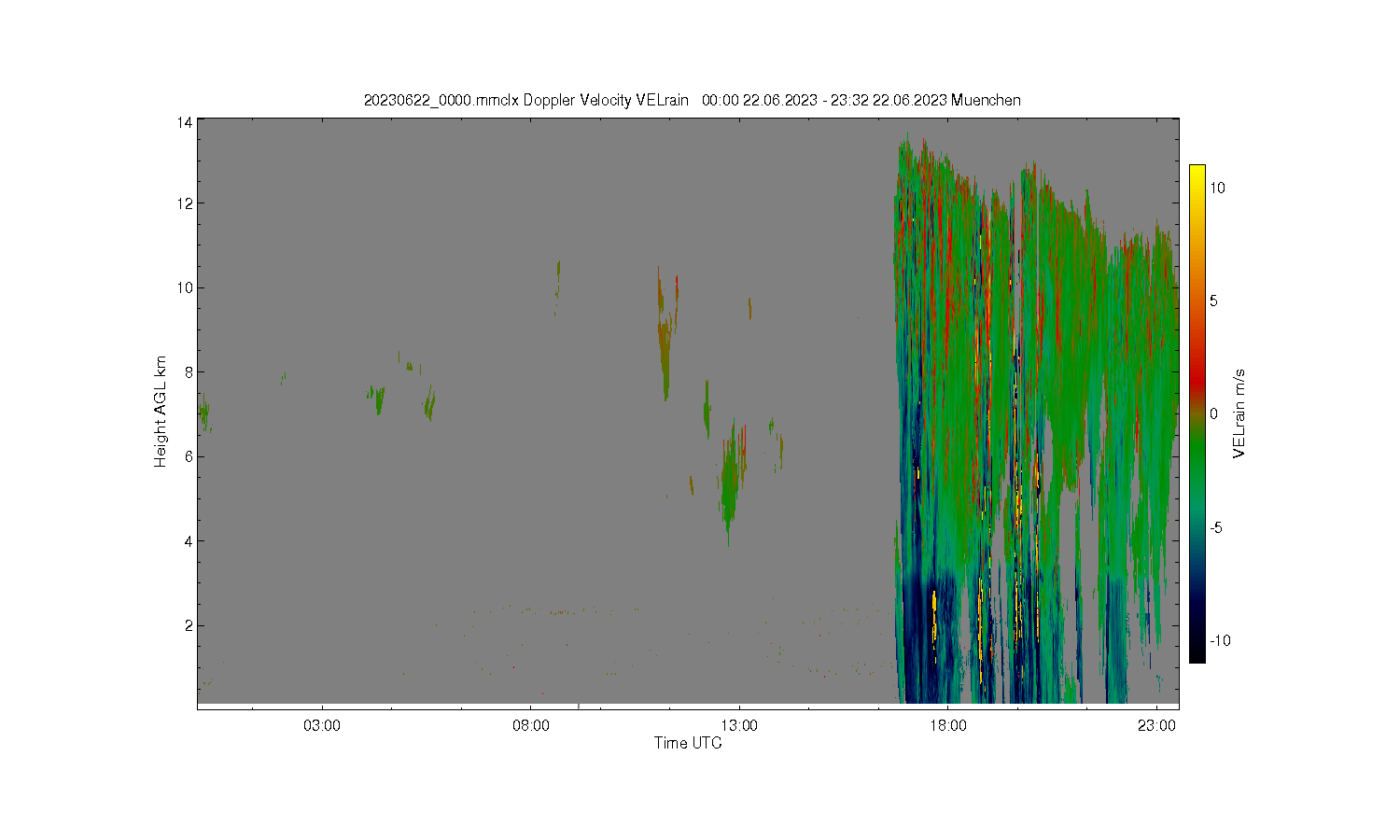The image size is (1400, 840).
Task: Click the 'VELrain m/s' colorbar label
Action: click(x=1239, y=413)
